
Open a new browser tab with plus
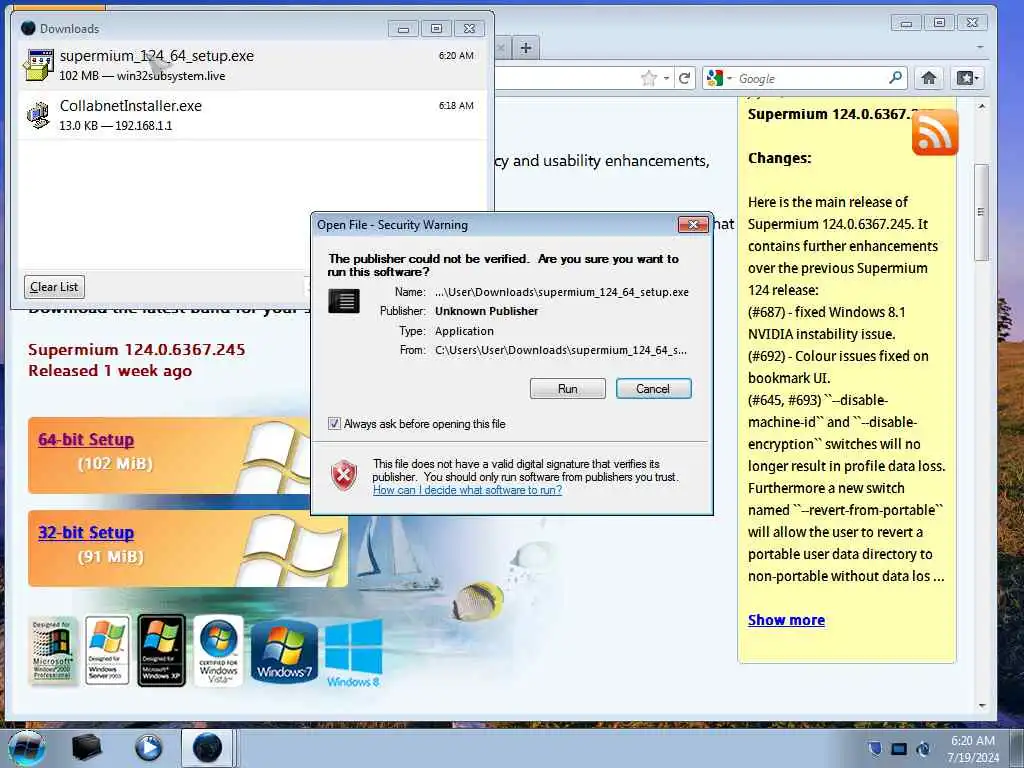pyautogui.click(x=526, y=48)
